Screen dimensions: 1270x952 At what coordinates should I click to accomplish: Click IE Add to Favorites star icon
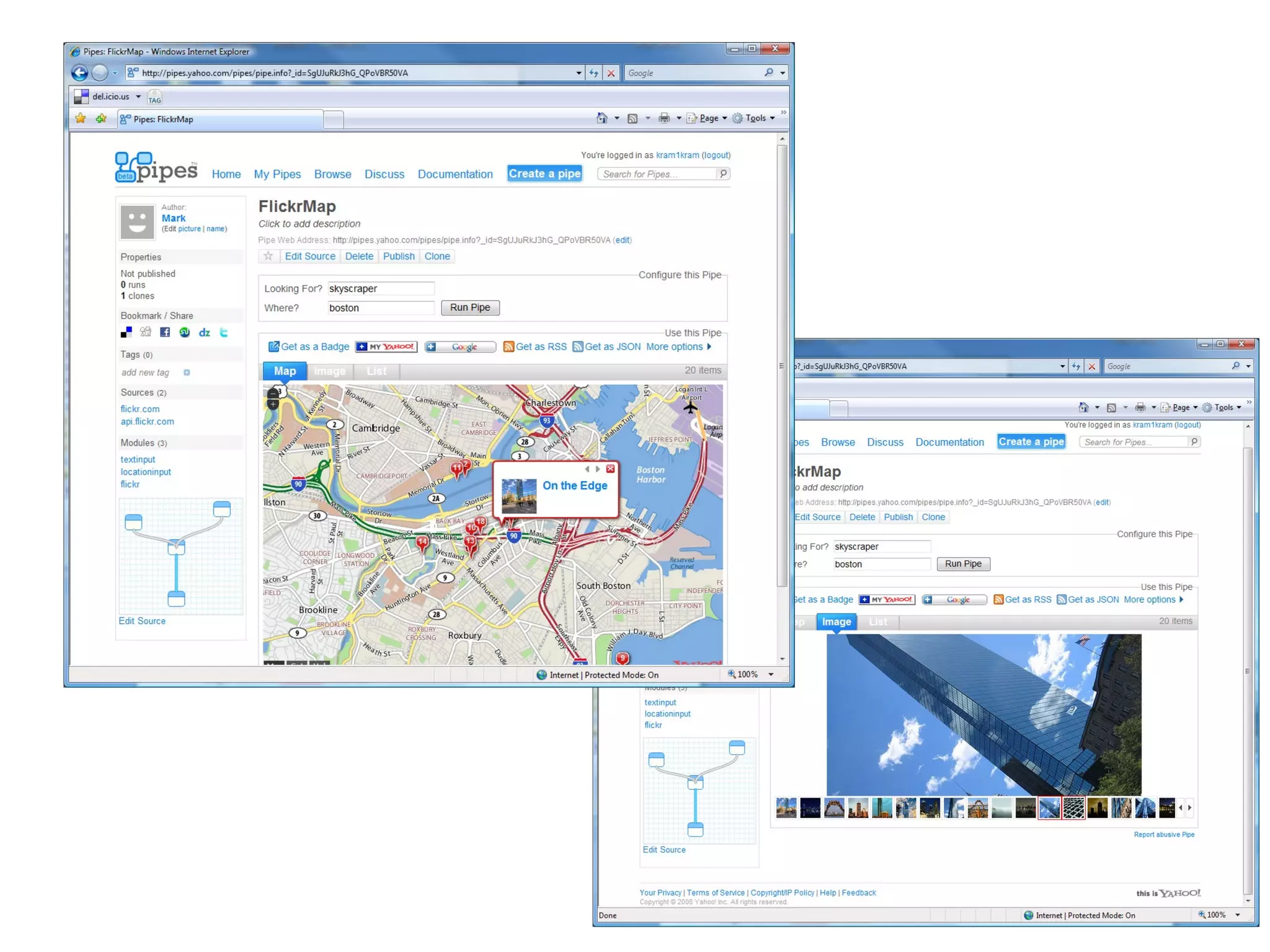click(x=101, y=118)
